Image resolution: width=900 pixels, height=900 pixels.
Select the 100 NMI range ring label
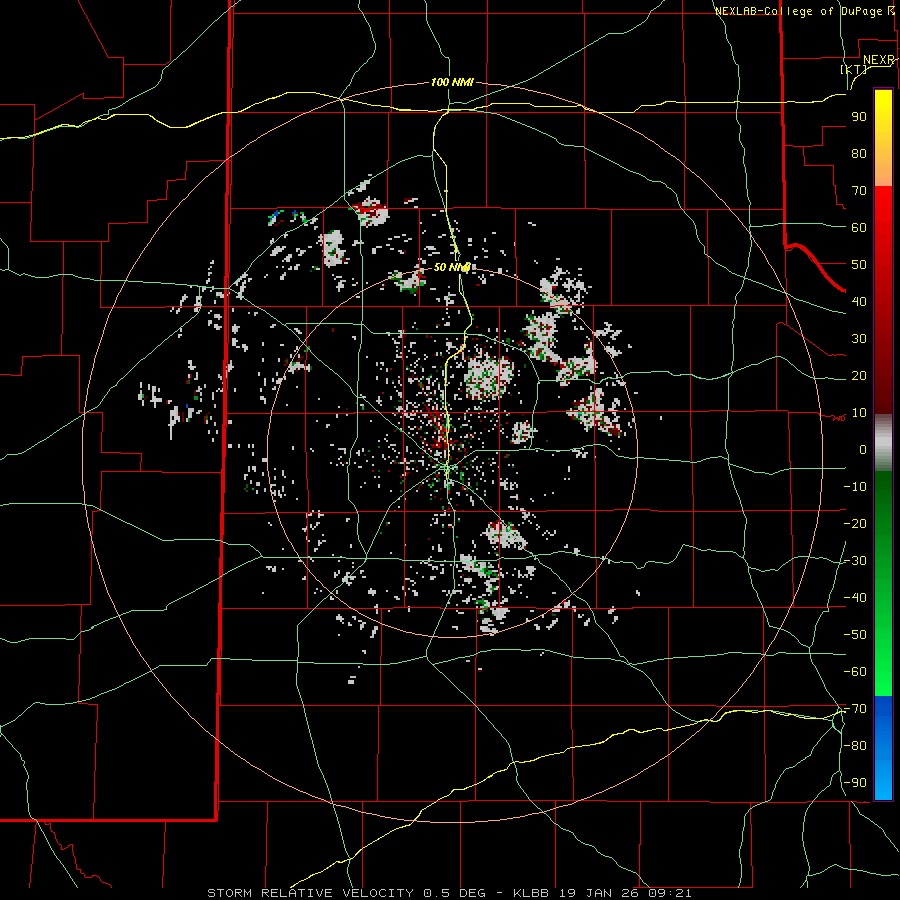click(x=452, y=82)
